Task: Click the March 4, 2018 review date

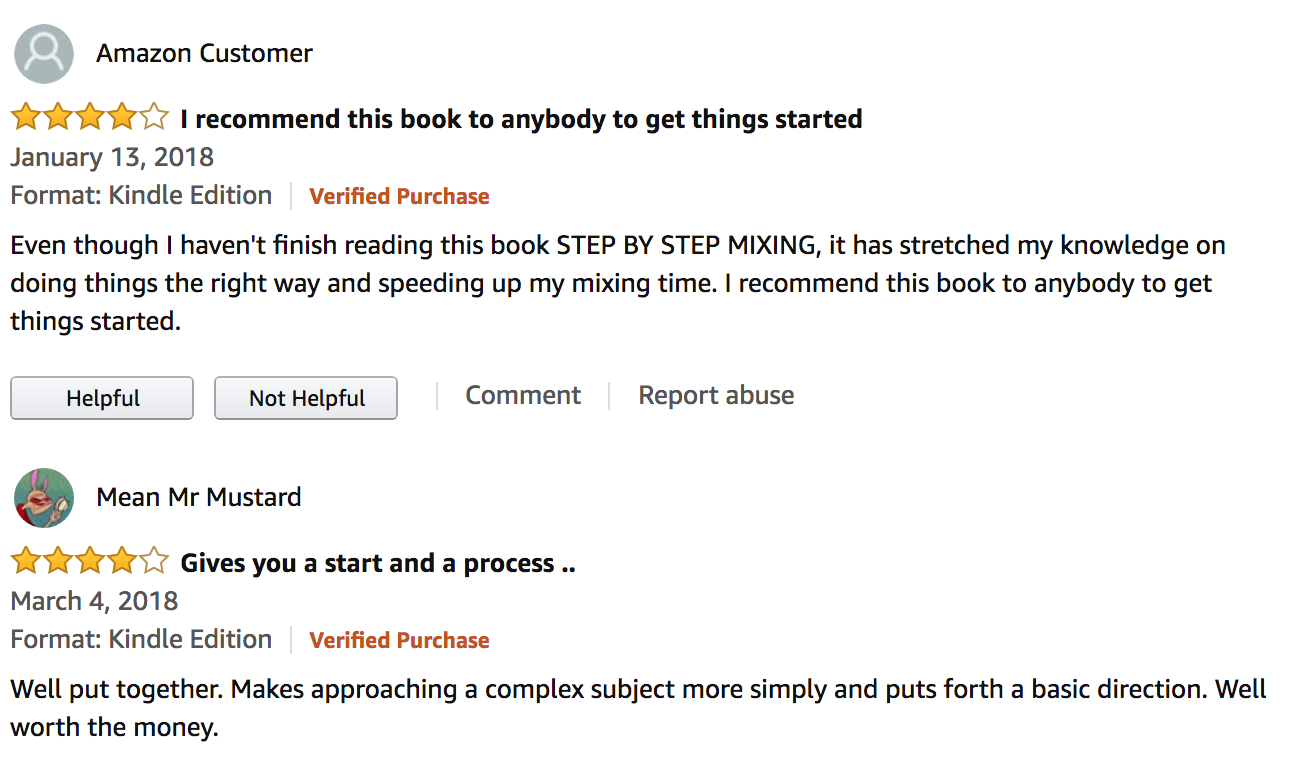Action: (x=94, y=601)
